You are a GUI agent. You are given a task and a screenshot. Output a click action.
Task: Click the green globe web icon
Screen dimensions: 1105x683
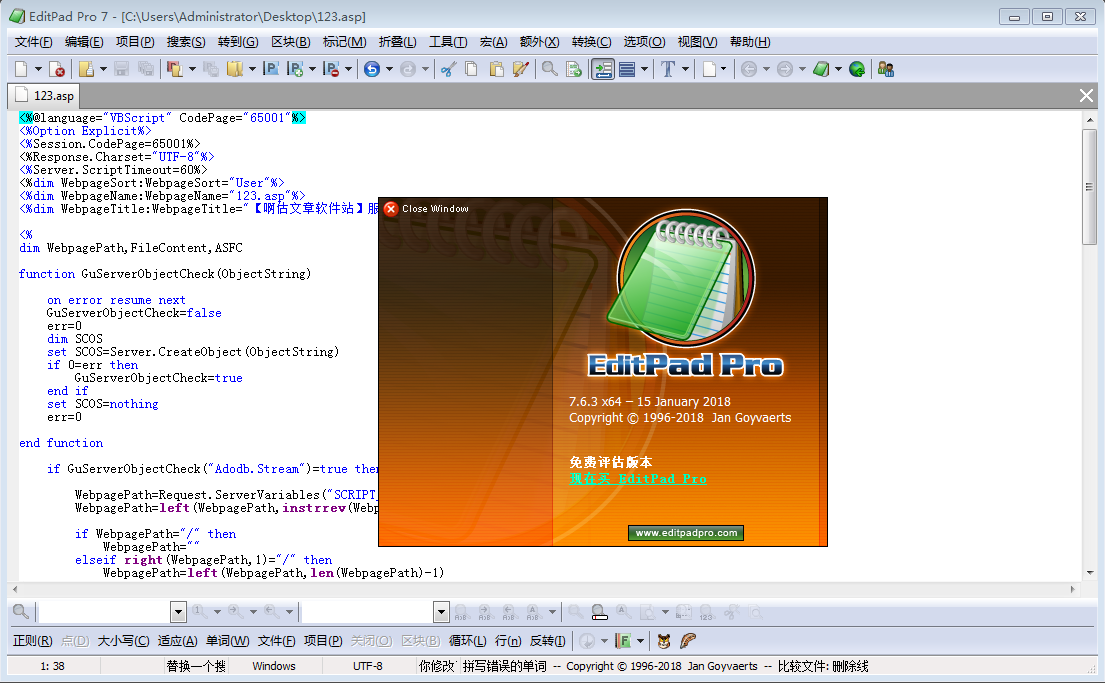[857, 69]
